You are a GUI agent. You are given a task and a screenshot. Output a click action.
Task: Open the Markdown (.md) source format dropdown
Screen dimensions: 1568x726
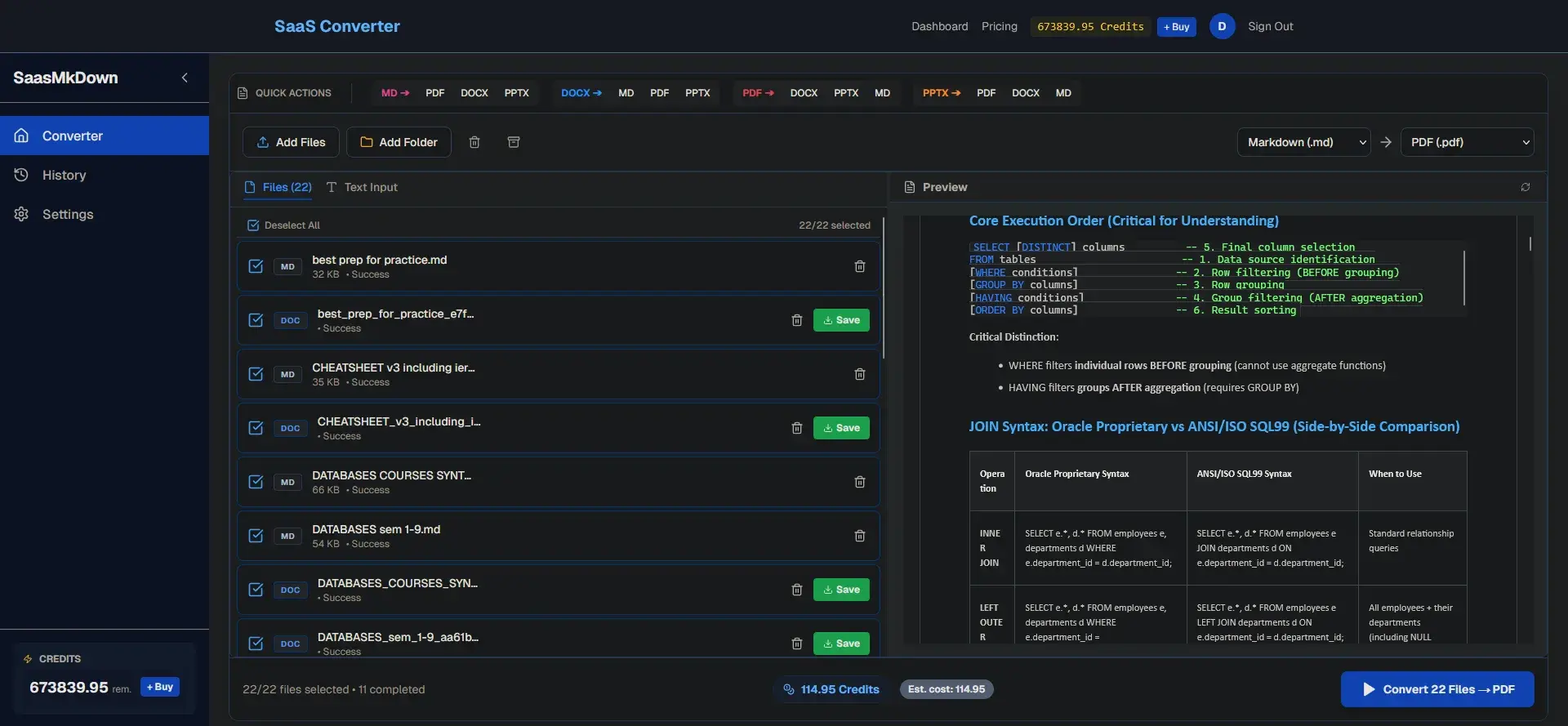(x=1303, y=142)
